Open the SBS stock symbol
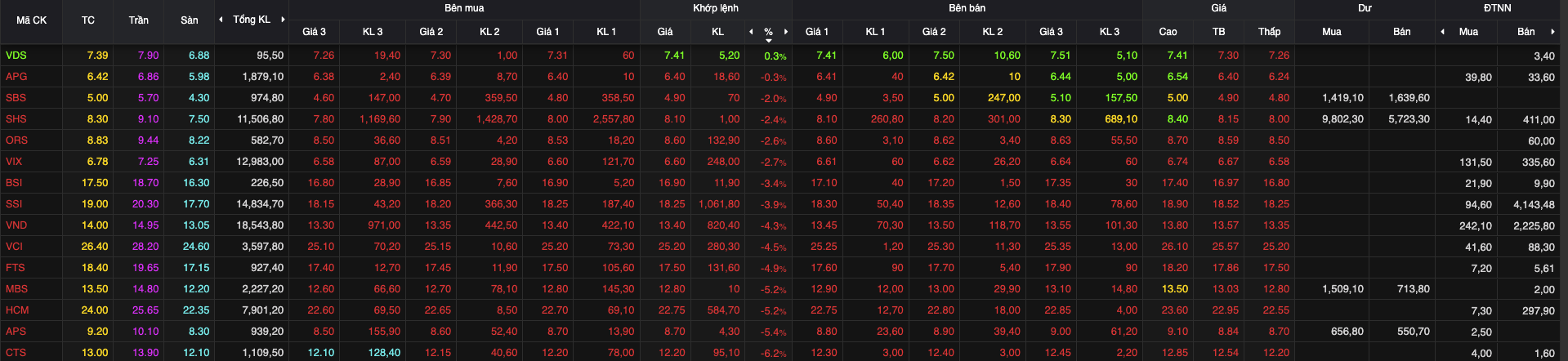Image resolution: width=1568 pixels, height=361 pixels. point(16,98)
